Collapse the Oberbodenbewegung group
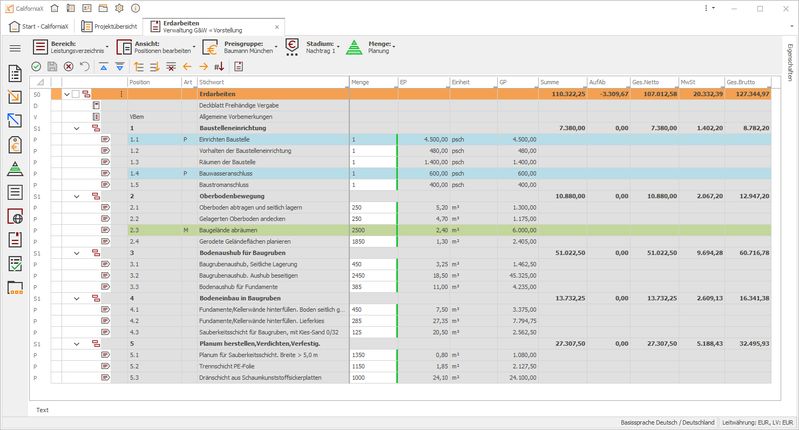The image size is (799, 430). 77,196
